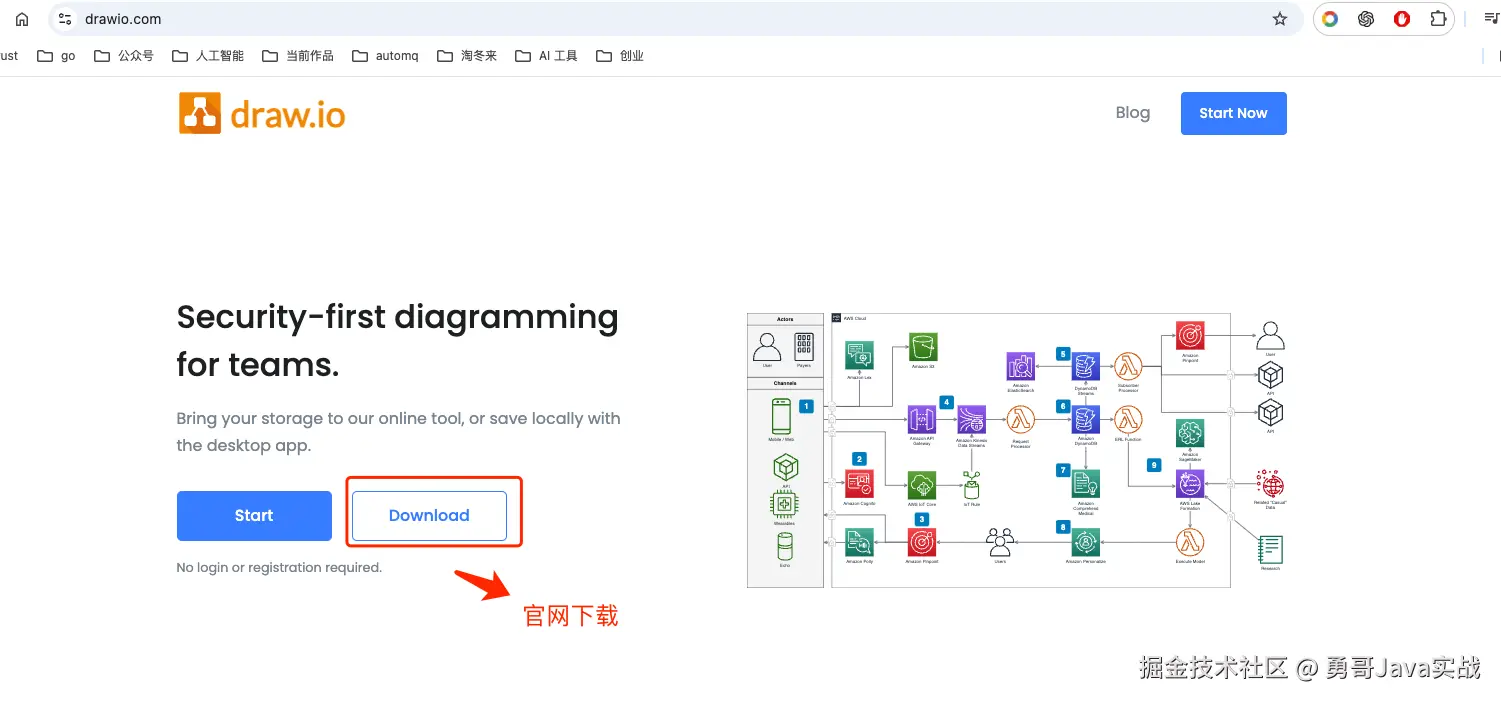The width and height of the screenshot is (1501, 702).
Task: Click "No login or registration required." text
Action: pyautogui.click(x=279, y=567)
